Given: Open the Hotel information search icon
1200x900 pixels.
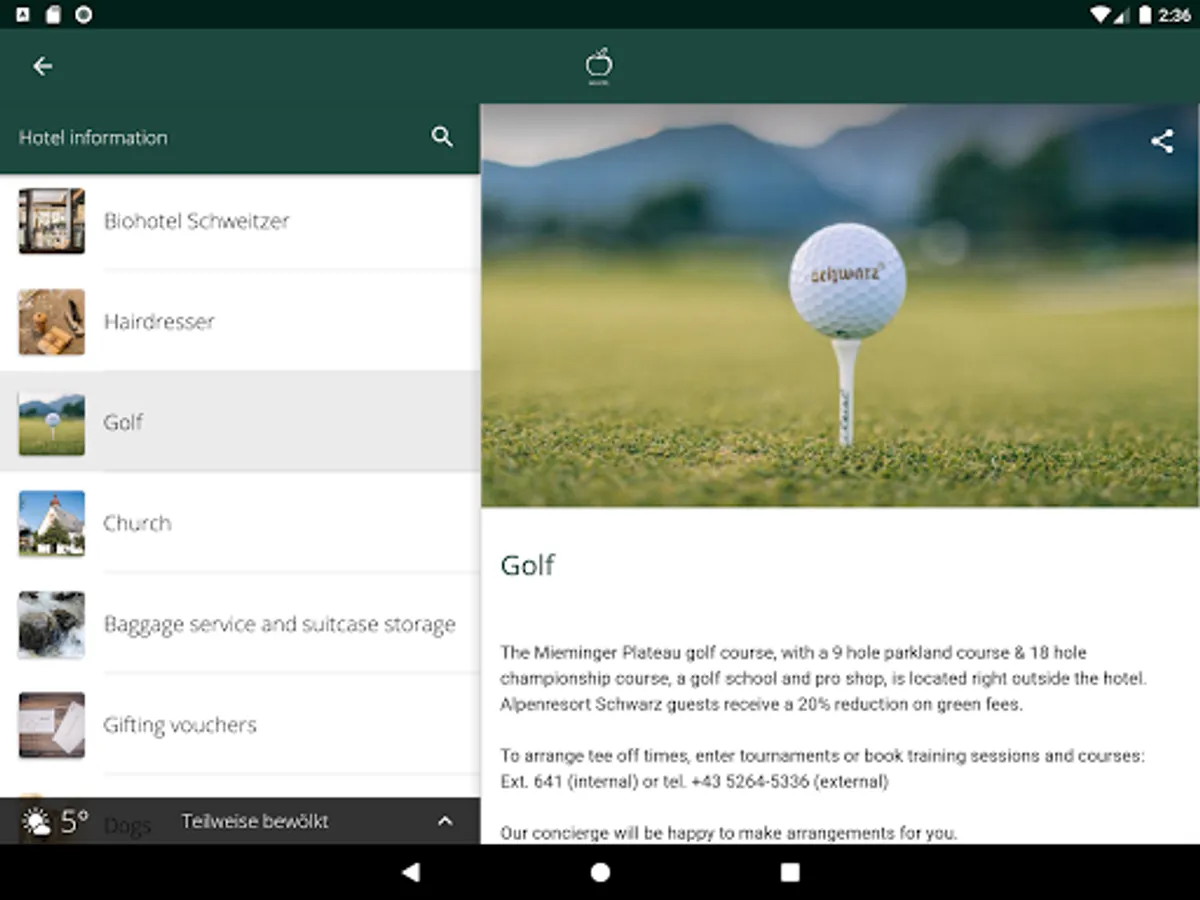Looking at the screenshot, I should pos(442,137).
